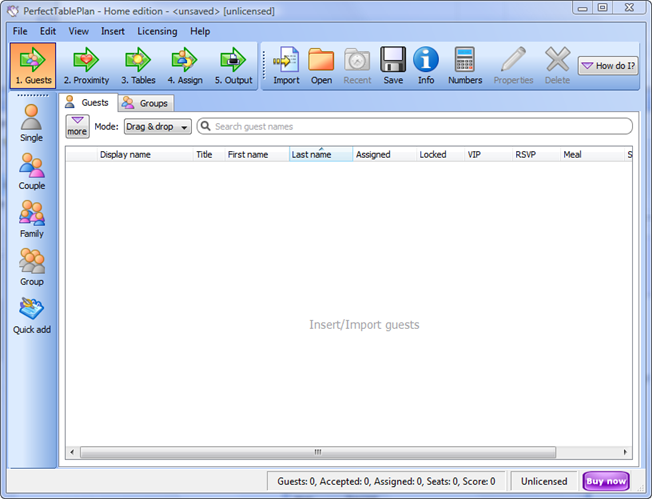
Task: Click the Save floppy disk icon
Action: pyautogui.click(x=392, y=66)
